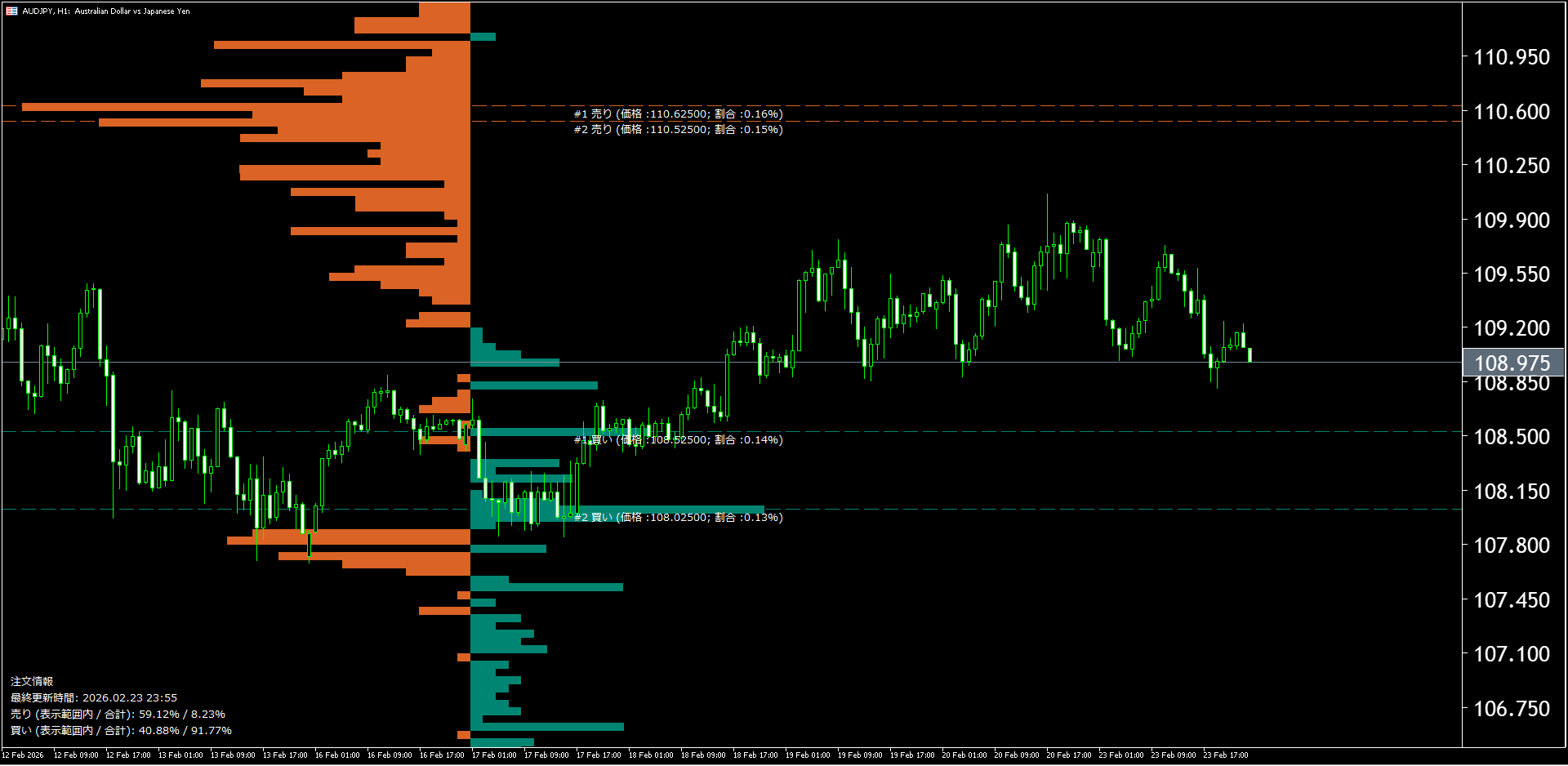Click the 注文情報 heading text
The width and height of the screenshot is (1568, 766).
[x=32, y=682]
